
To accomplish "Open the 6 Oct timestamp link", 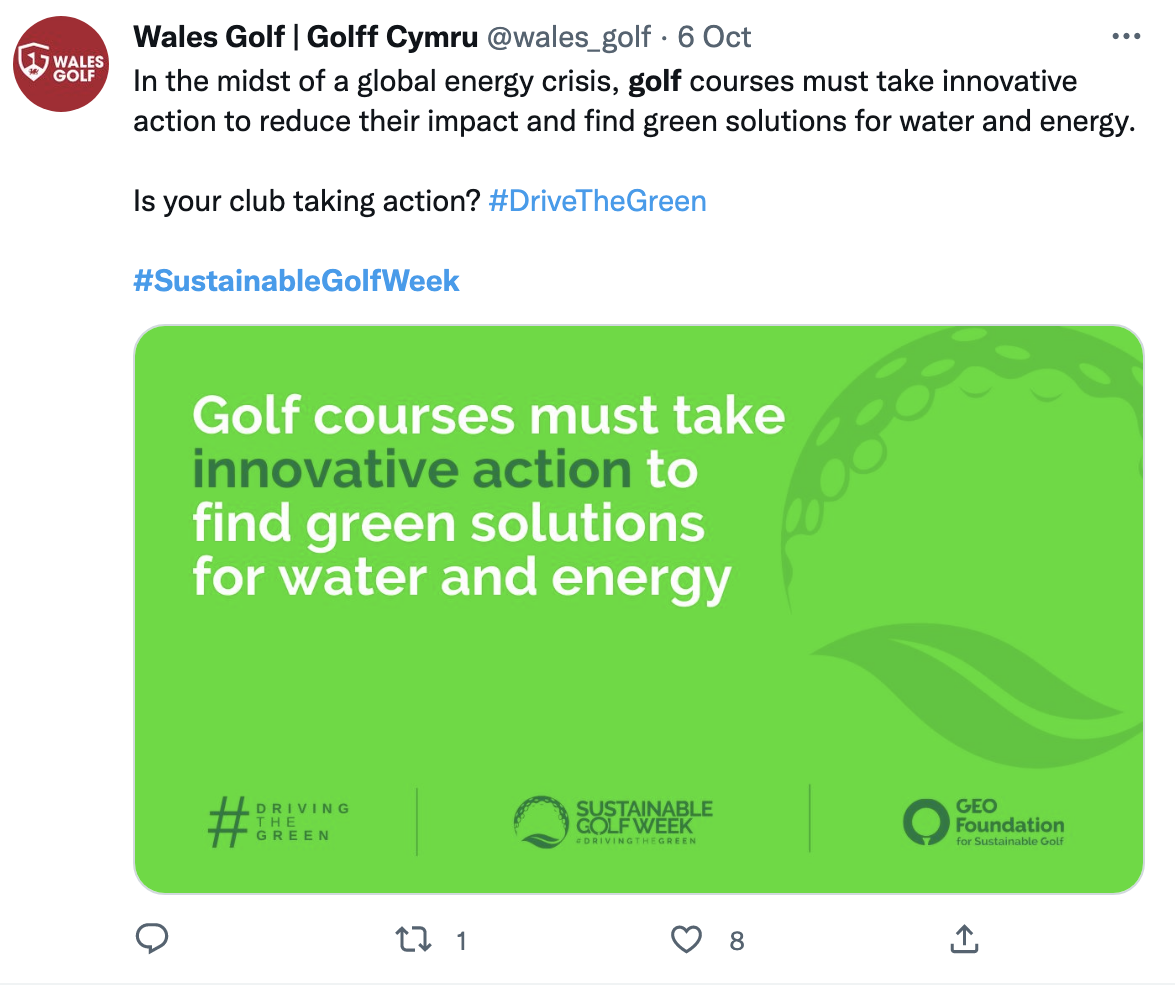I will [x=714, y=37].
